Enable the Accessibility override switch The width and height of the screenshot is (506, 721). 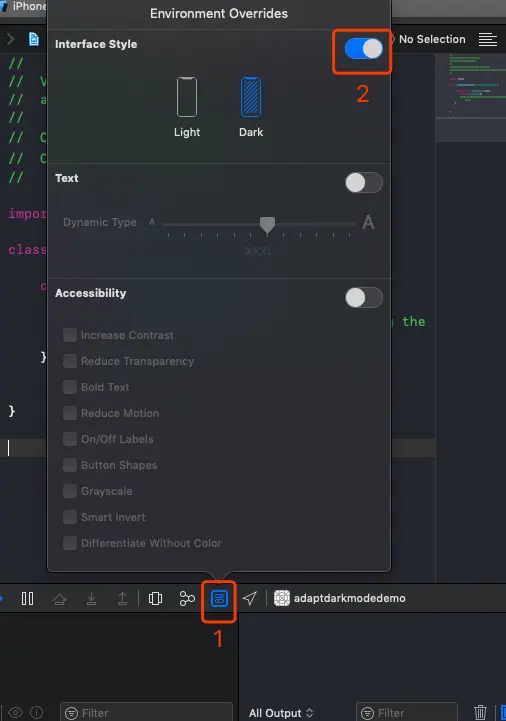click(363, 298)
